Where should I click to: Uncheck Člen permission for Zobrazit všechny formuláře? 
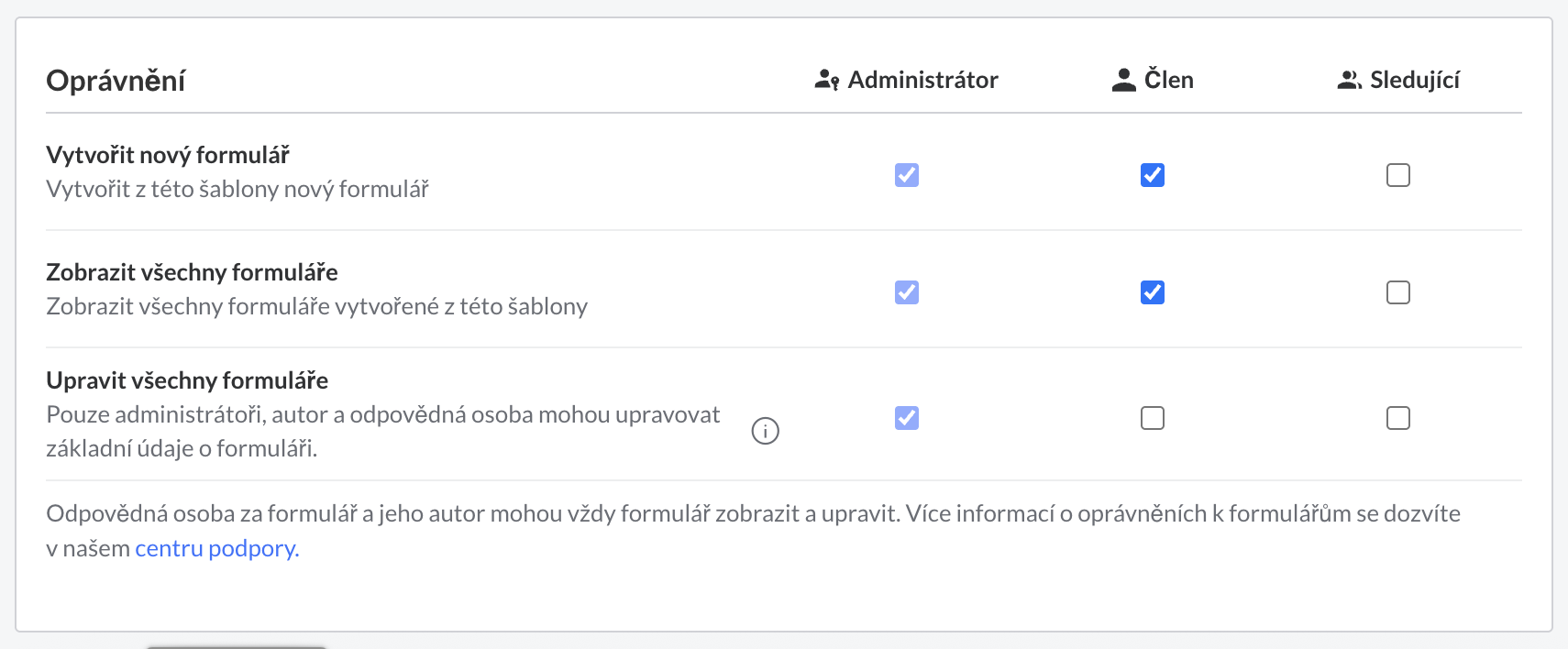pyautogui.click(x=1152, y=292)
